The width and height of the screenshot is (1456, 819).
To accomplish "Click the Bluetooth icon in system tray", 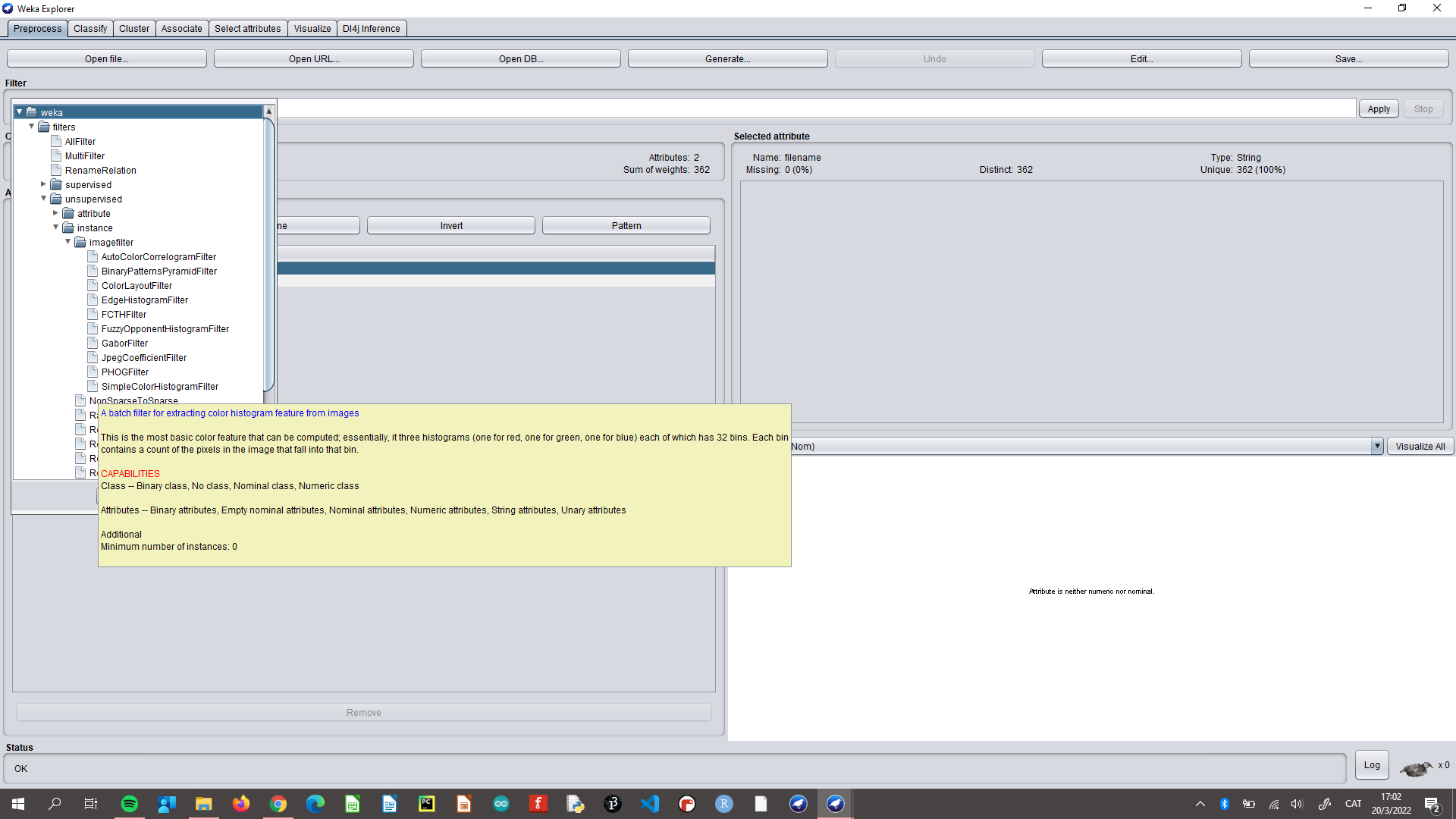I will [x=1224, y=804].
